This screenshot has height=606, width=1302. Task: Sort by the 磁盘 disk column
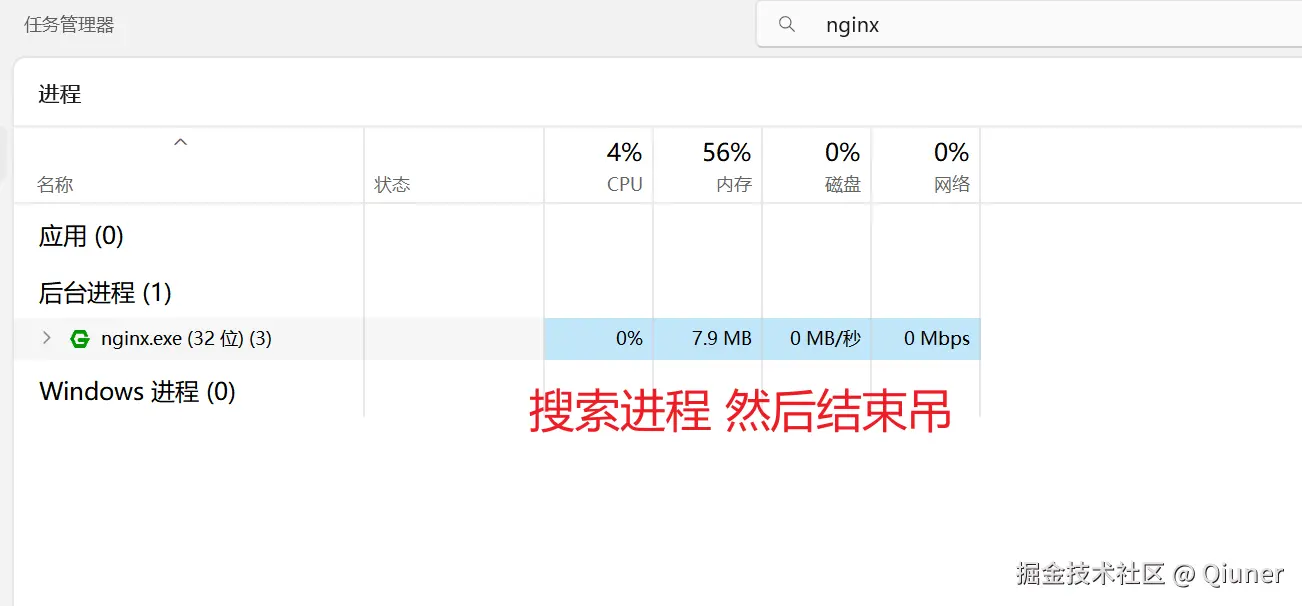[842, 185]
